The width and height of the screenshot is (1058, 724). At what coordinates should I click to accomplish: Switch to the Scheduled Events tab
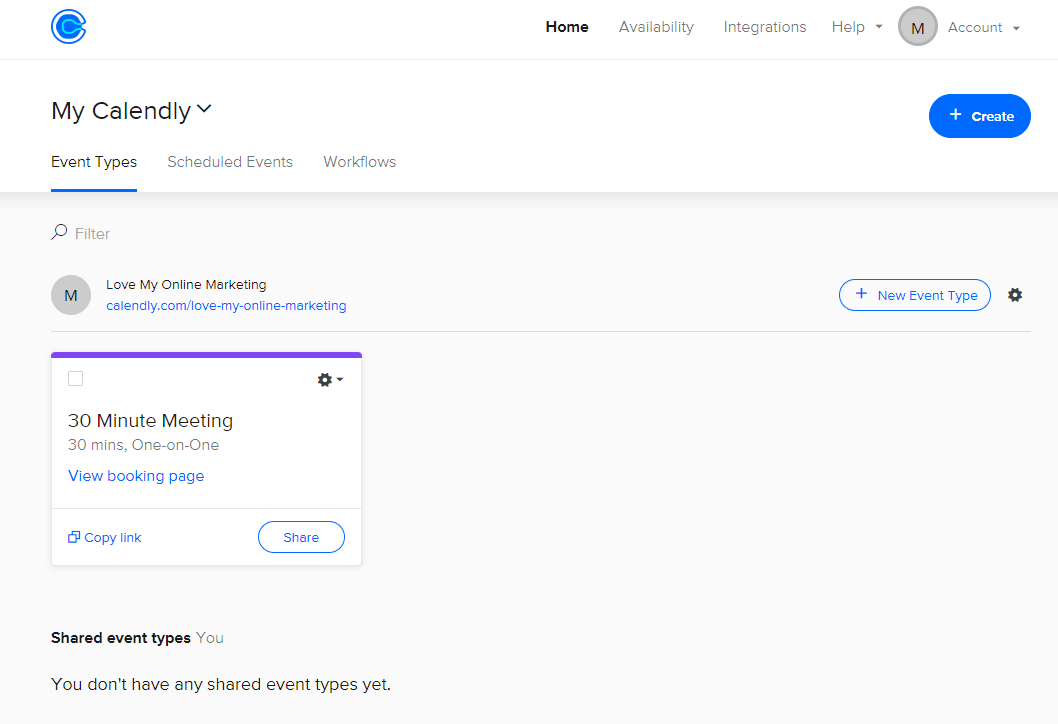pyautogui.click(x=230, y=162)
